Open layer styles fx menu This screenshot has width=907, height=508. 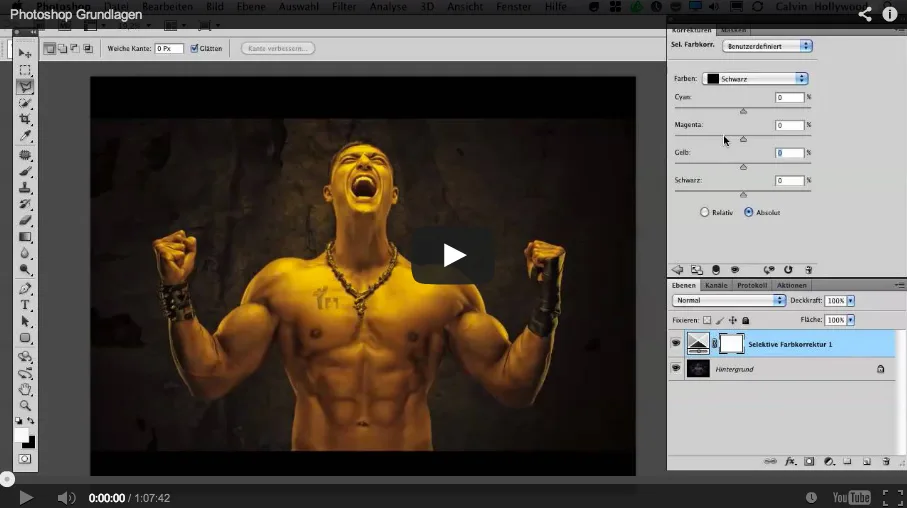790,461
